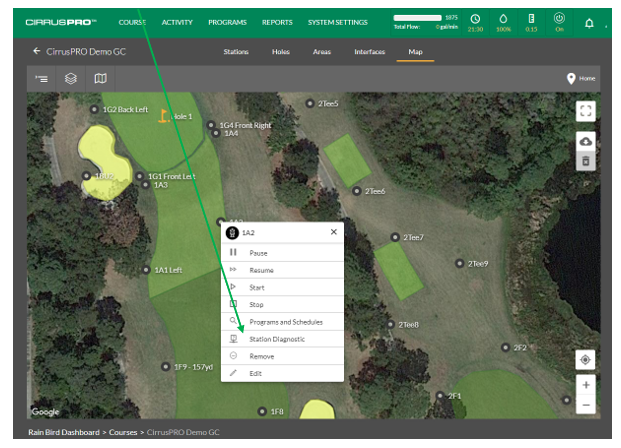Select station marker 2Tee9

click(x=459, y=263)
